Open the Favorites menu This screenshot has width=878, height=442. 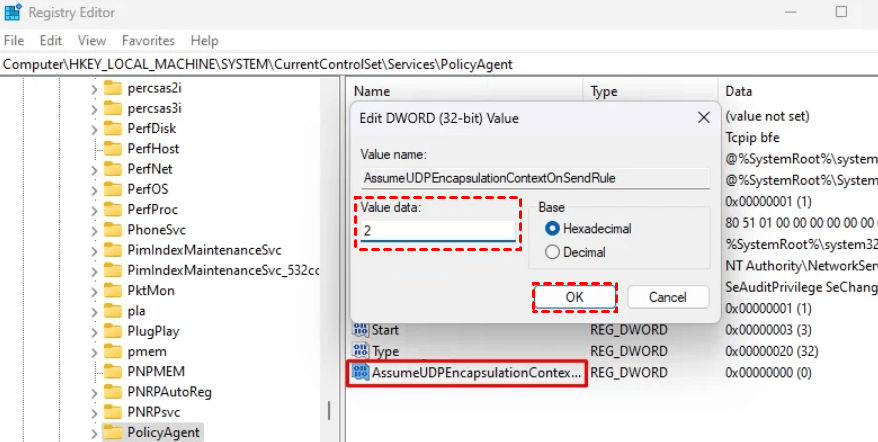148,41
